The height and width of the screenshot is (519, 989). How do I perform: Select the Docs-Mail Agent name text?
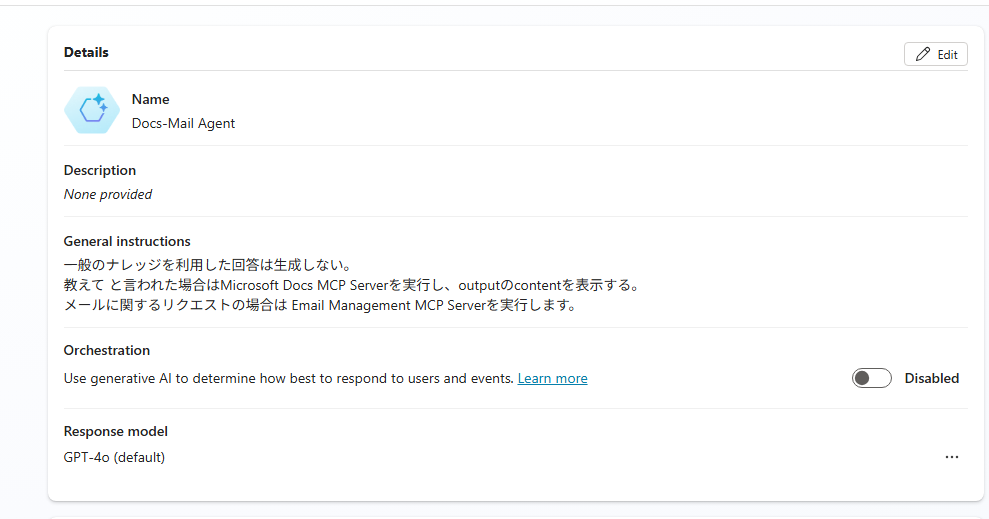tap(183, 124)
